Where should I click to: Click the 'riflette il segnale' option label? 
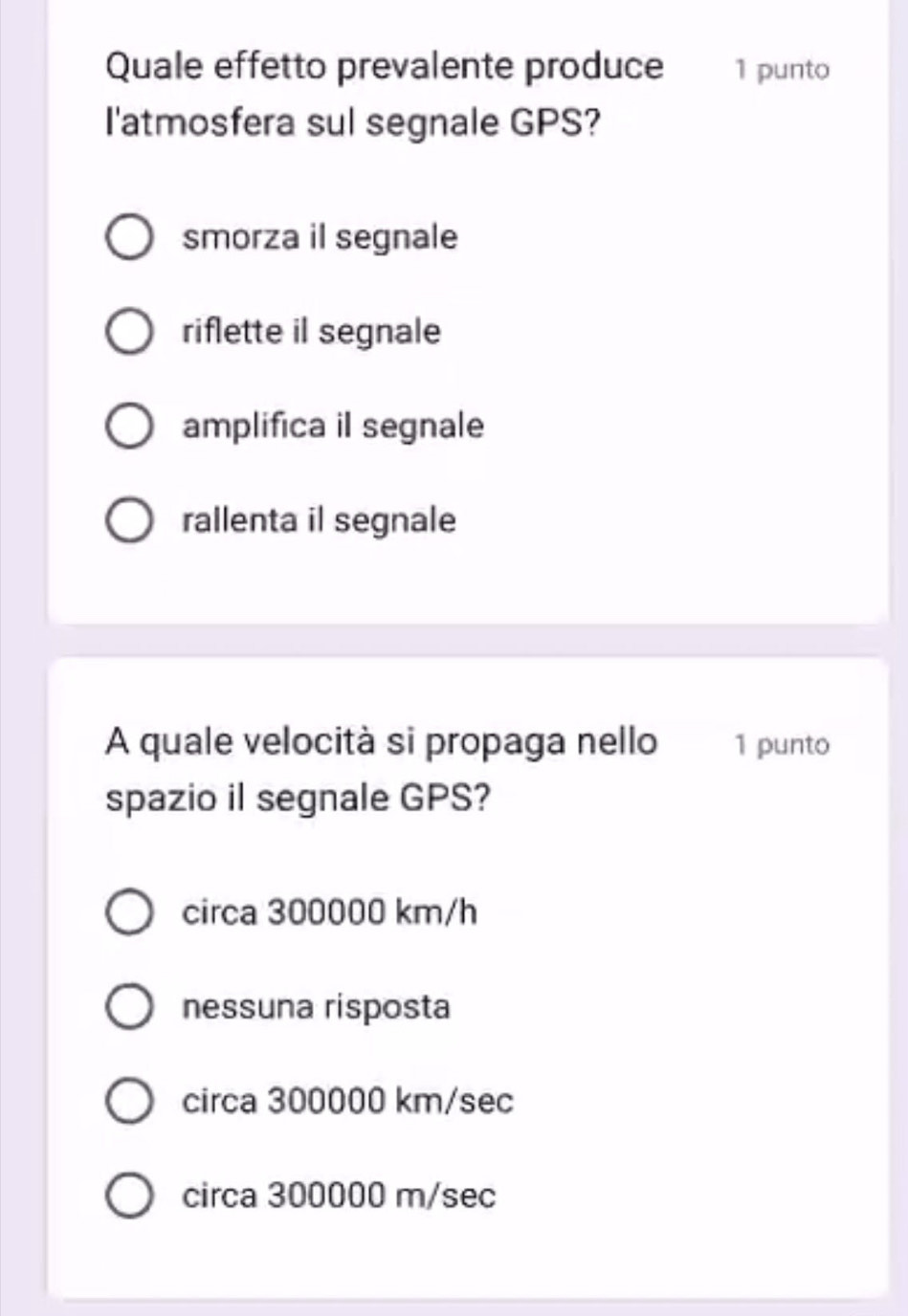311,332
